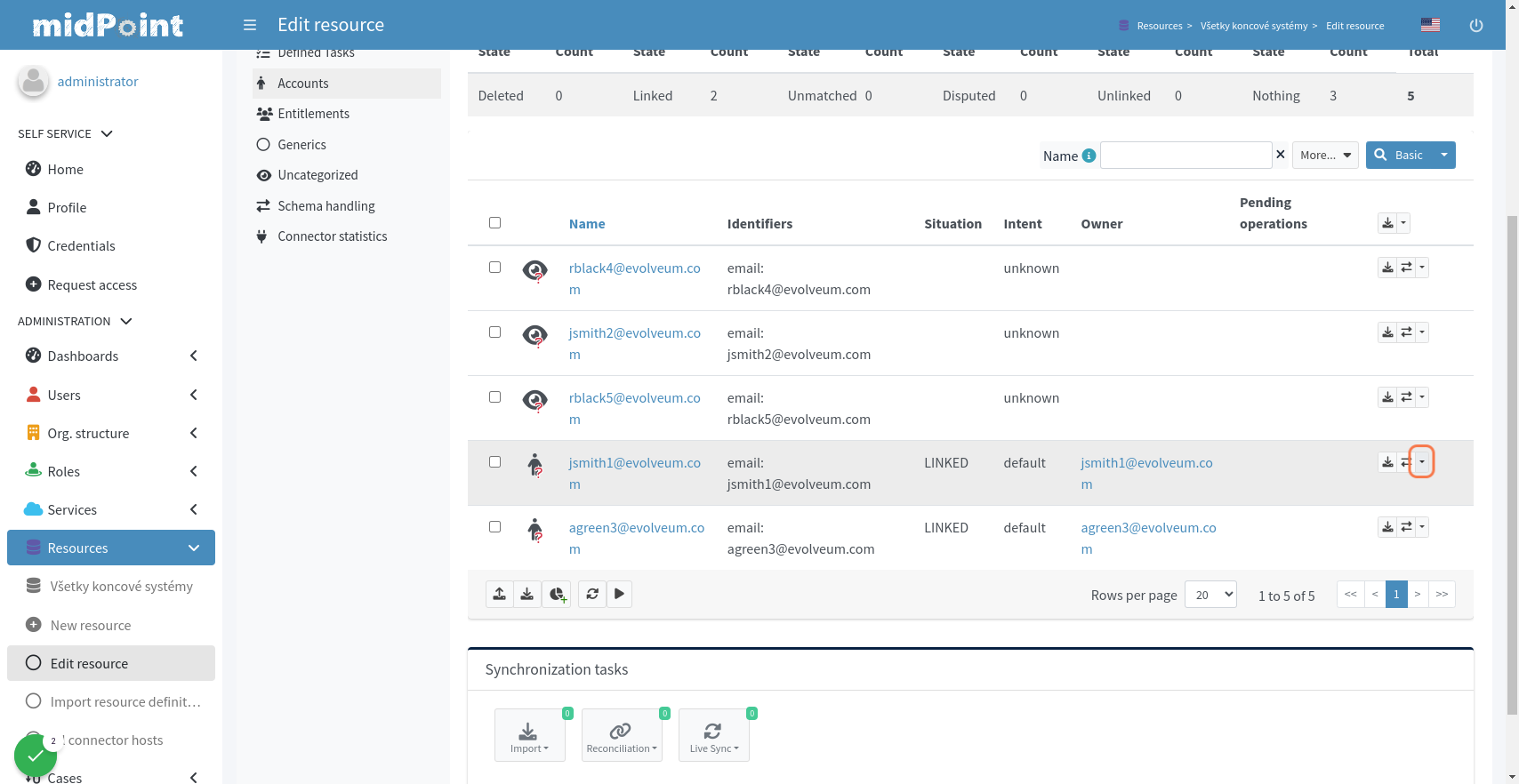Check the agreen3@evolveum.com row checkbox

pos(495,527)
